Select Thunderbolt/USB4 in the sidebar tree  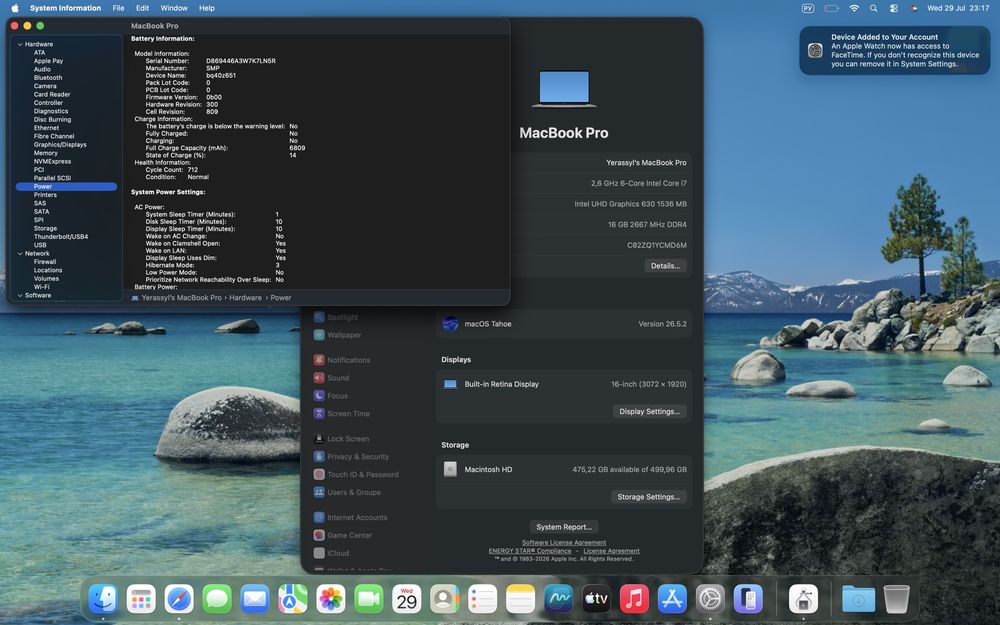(x=61, y=237)
